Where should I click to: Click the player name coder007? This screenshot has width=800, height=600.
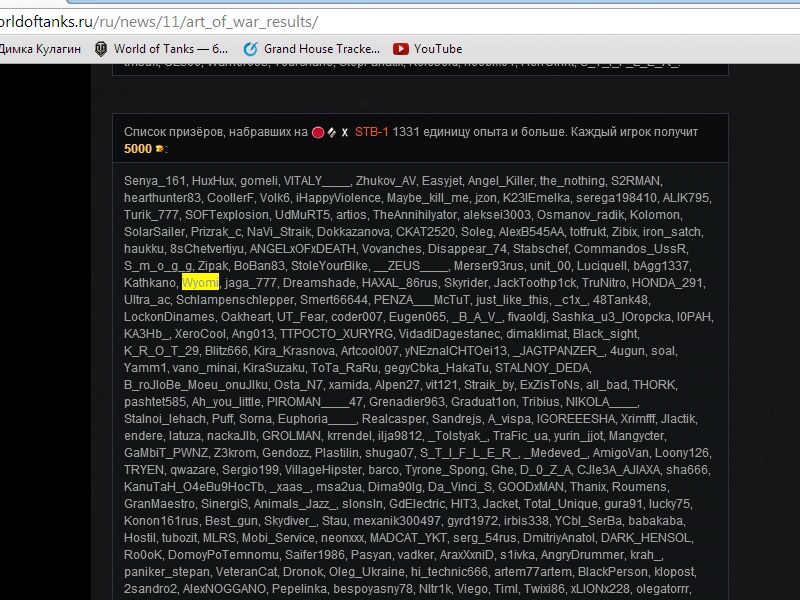click(x=356, y=317)
